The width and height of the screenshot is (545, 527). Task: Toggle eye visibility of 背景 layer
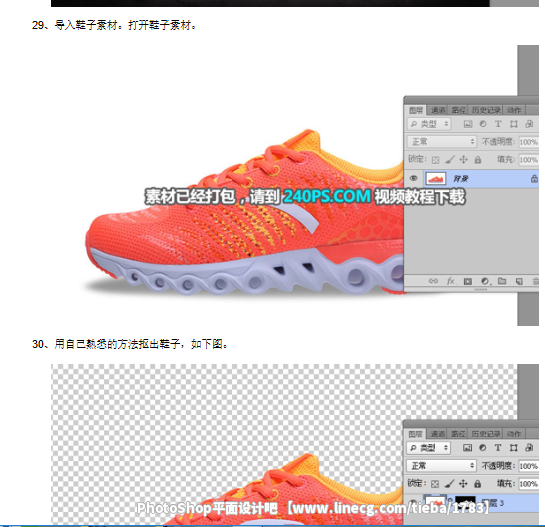click(413, 178)
